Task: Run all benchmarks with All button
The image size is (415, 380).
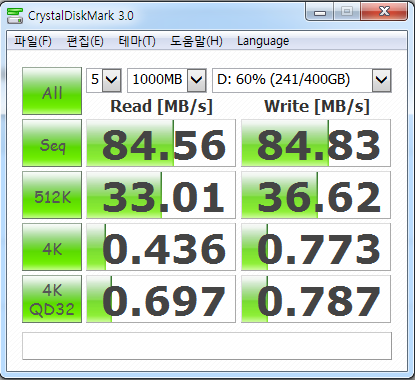Action: click(52, 91)
